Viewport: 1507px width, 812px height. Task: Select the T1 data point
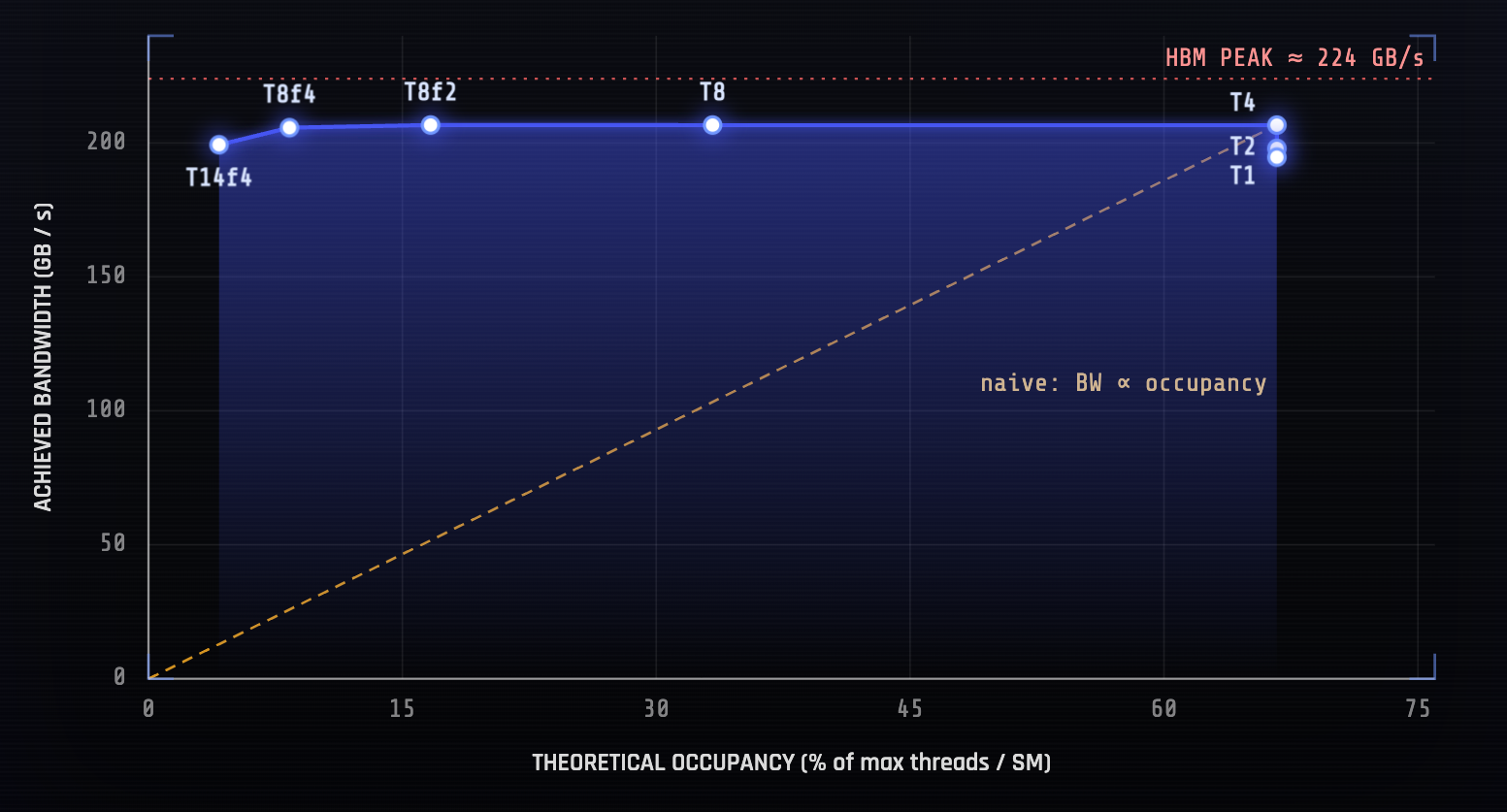1277,158
